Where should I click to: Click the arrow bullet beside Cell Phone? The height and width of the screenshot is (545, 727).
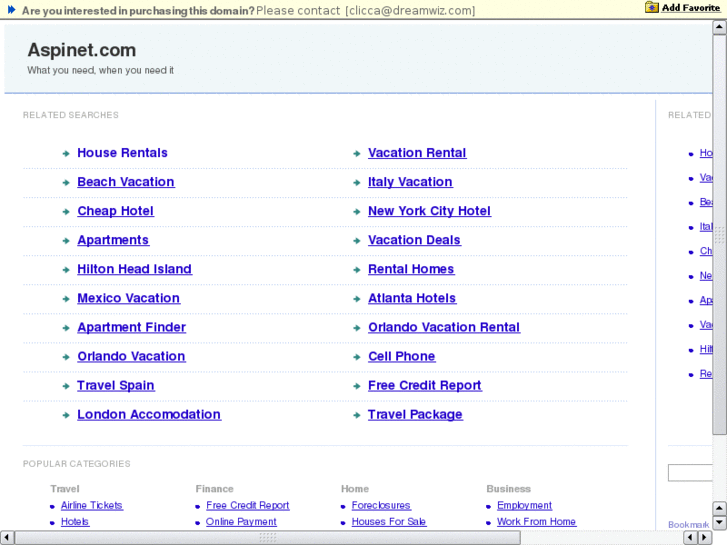[357, 357]
